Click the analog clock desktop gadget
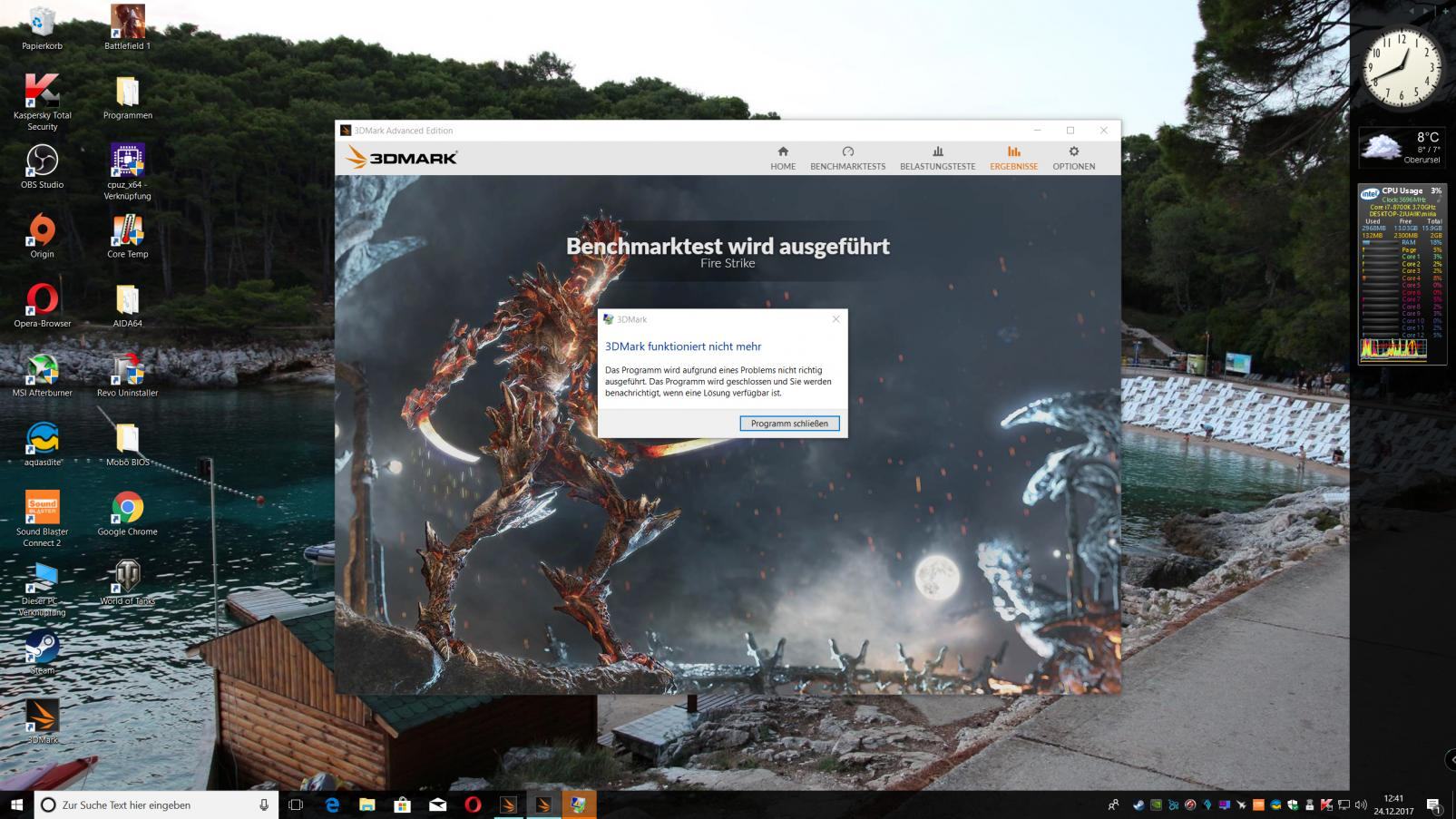 [1402, 67]
